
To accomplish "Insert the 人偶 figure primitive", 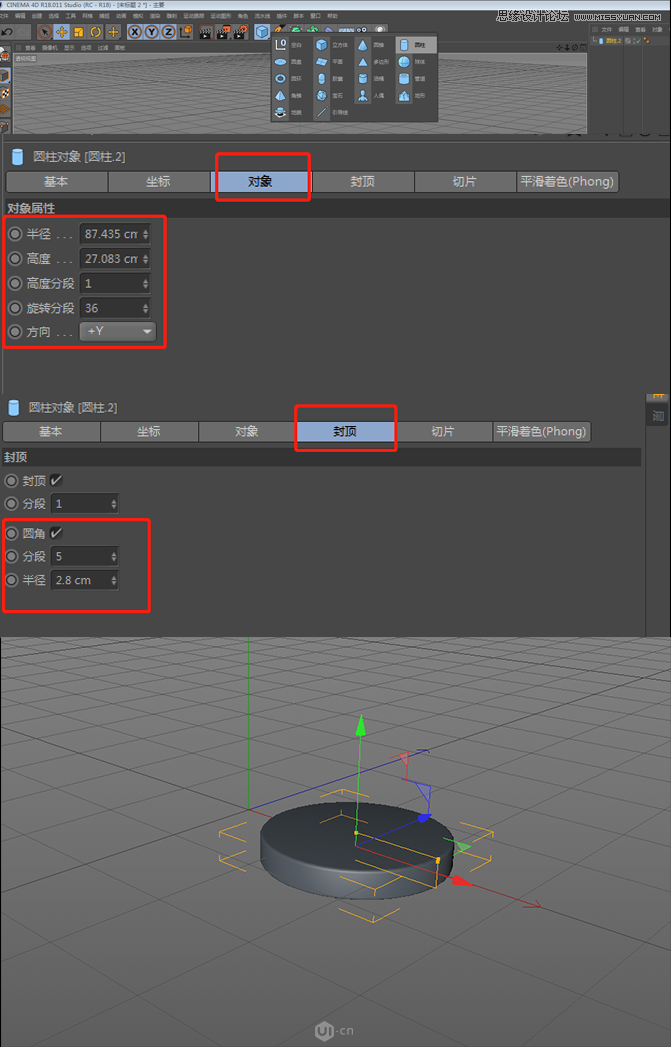I will click(363, 96).
